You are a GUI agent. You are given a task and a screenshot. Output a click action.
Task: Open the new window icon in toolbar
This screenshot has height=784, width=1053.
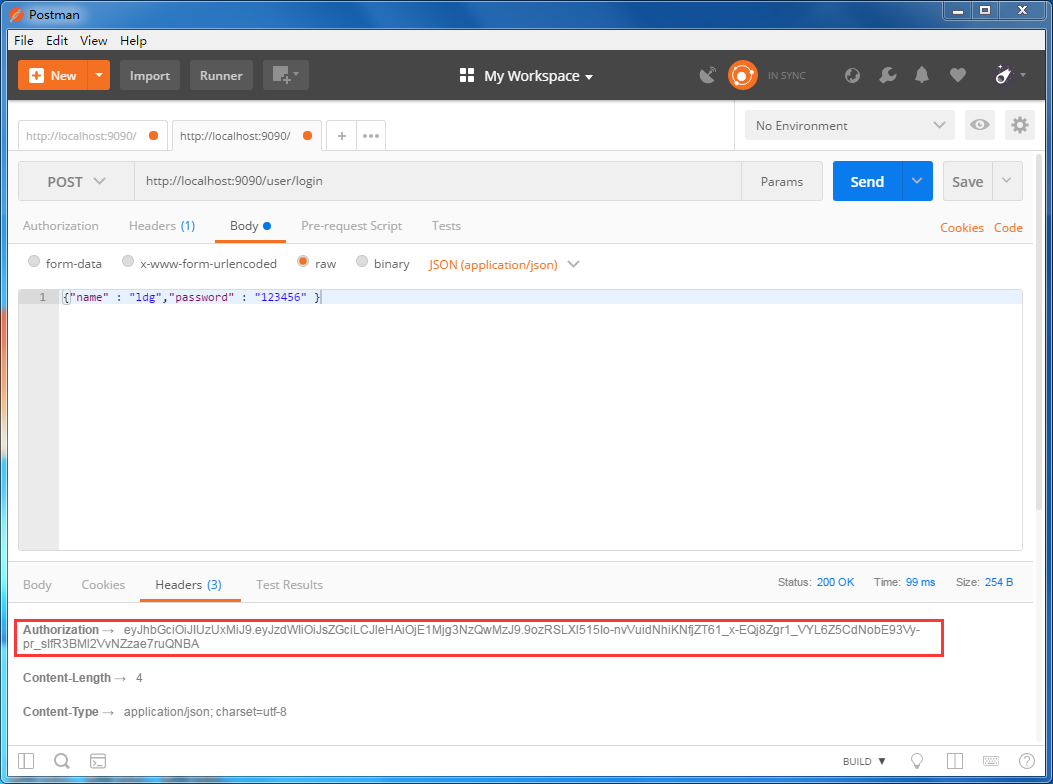pyautogui.click(x=285, y=75)
